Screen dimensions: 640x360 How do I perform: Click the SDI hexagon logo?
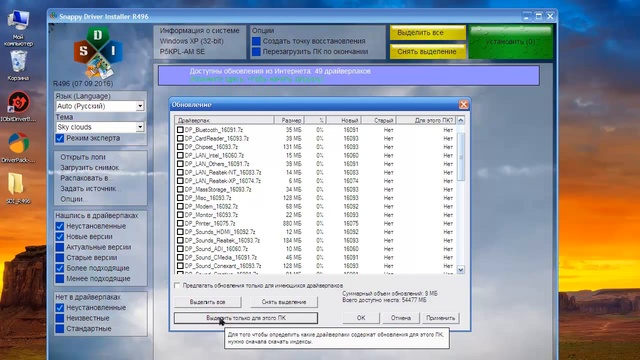pyautogui.click(x=98, y=52)
